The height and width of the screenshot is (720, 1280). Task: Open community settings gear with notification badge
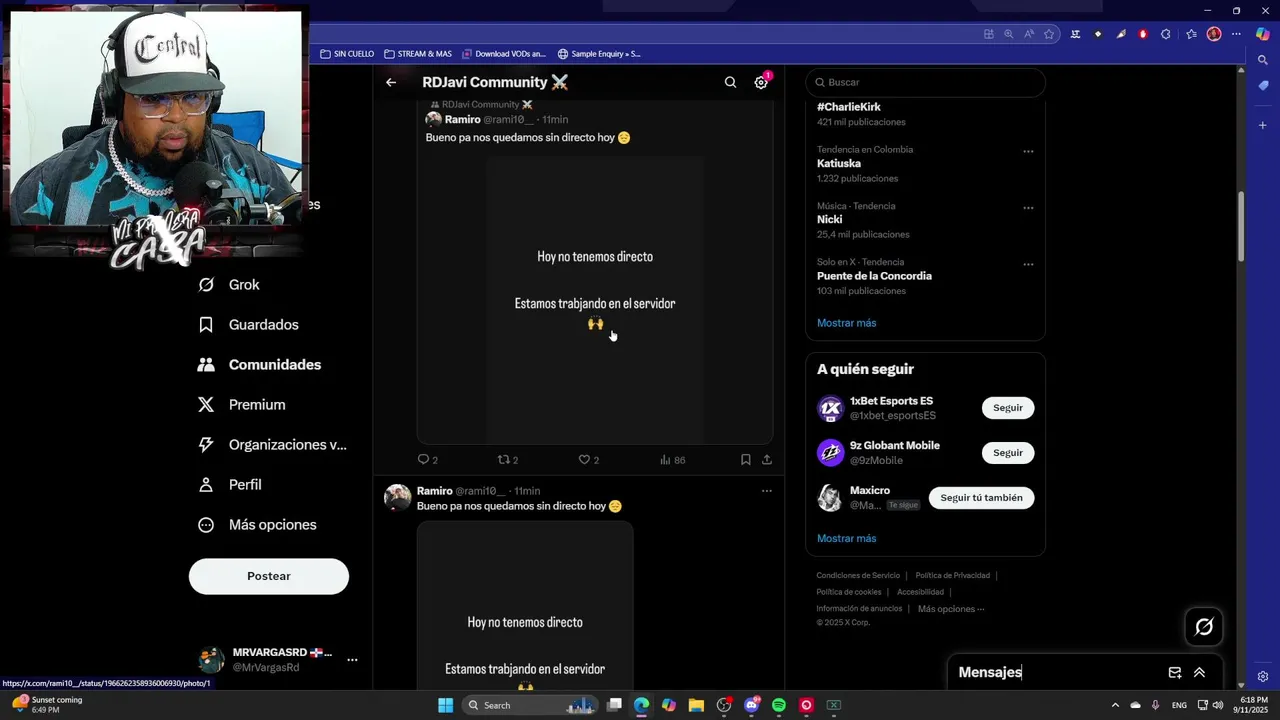[761, 82]
